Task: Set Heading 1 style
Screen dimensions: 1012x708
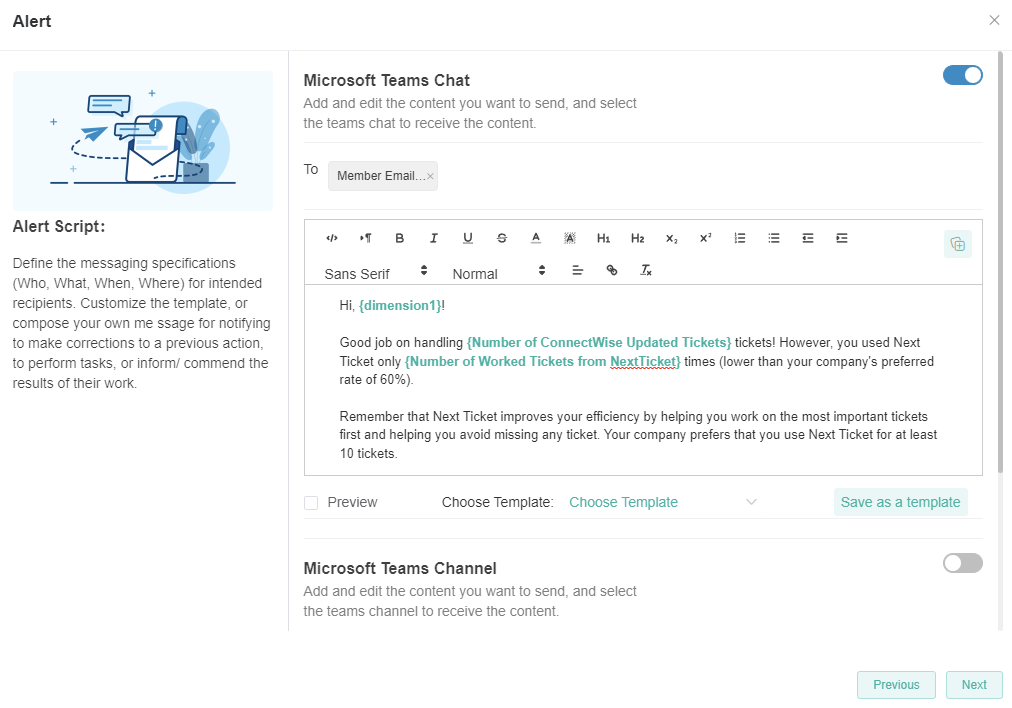Action: (x=604, y=238)
